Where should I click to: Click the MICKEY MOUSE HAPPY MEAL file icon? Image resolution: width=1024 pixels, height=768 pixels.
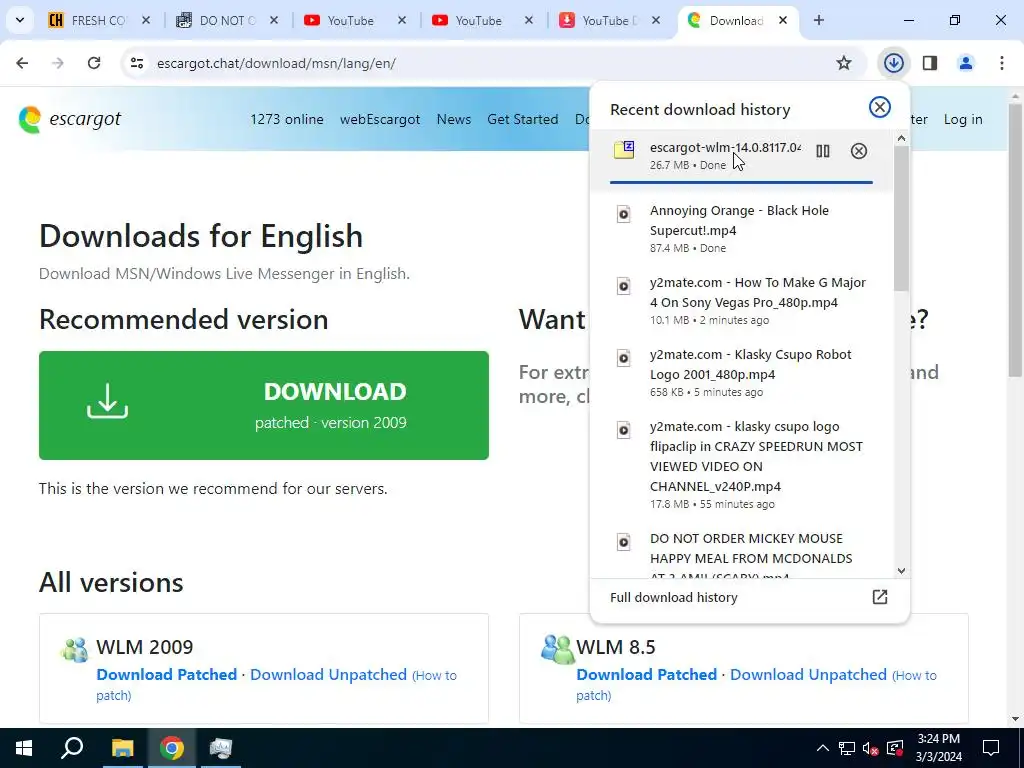point(624,541)
